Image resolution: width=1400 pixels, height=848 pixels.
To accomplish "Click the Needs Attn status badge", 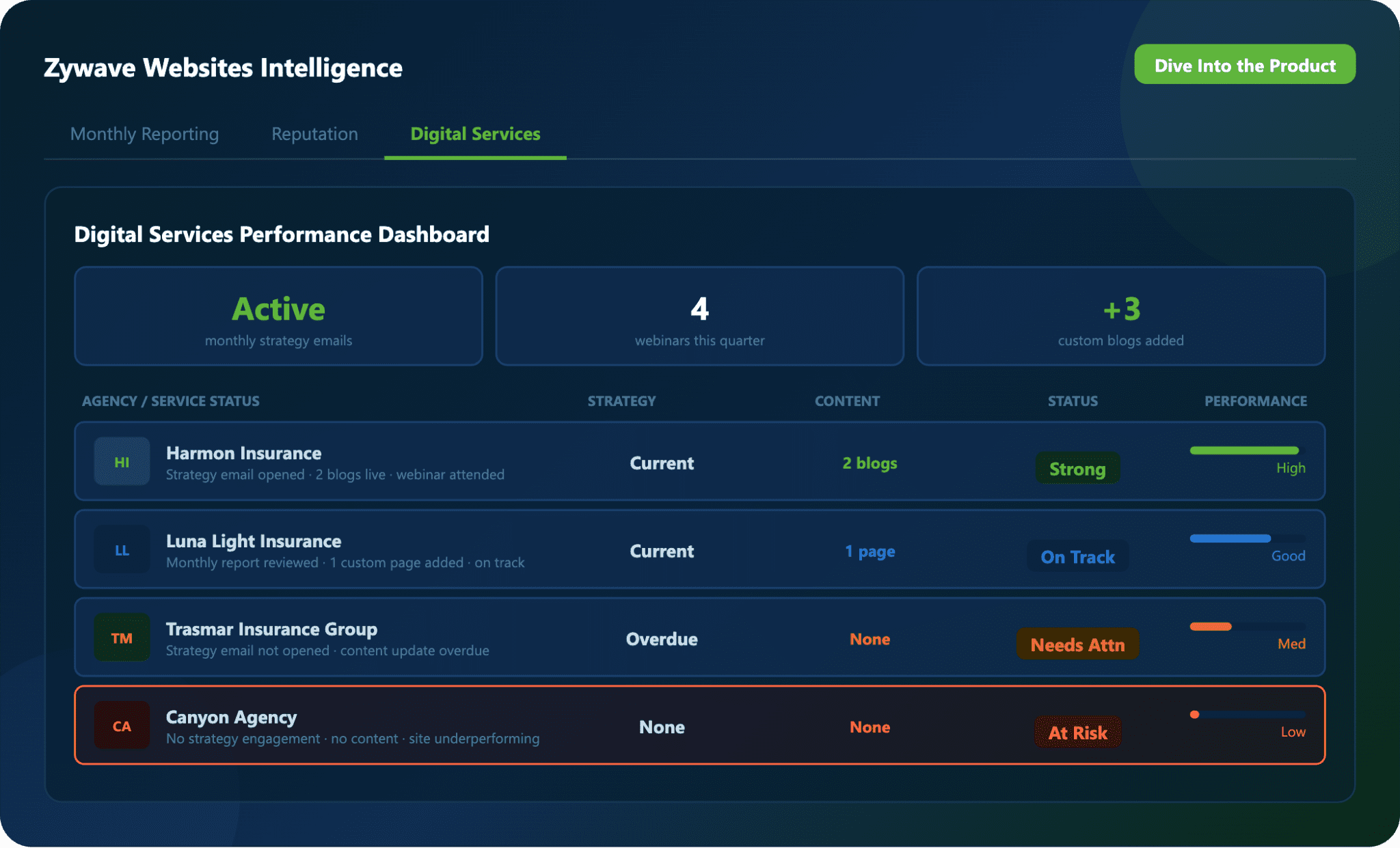I will pyautogui.click(x=1077, y=644).
